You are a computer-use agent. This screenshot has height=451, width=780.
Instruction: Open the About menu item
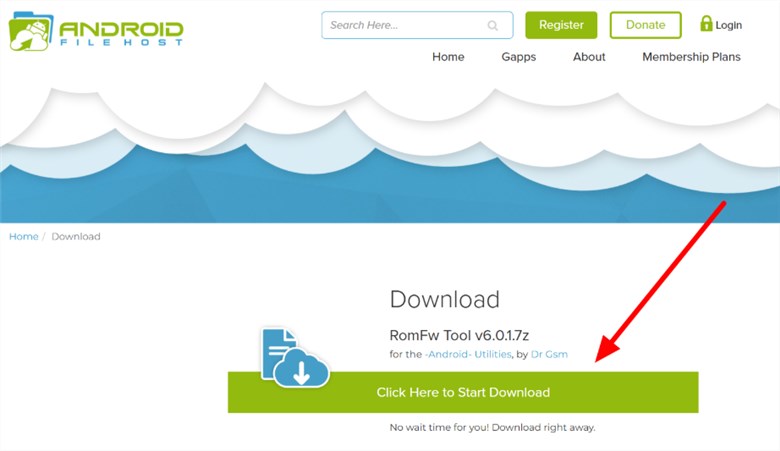(x=589, y=57)
